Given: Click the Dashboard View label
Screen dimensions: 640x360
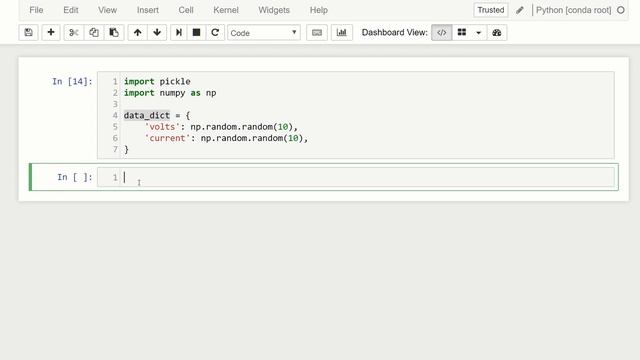Looking at the screenshot, I should coord(394,33).
